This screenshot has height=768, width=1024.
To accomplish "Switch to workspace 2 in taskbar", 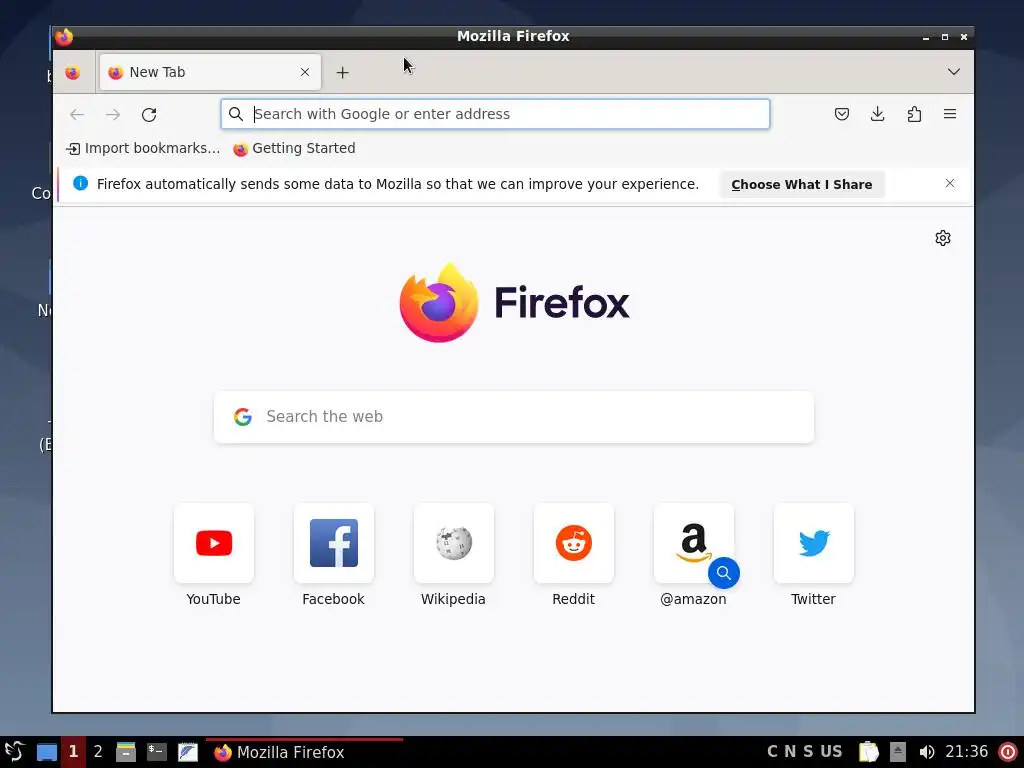I will pos(98,752).
